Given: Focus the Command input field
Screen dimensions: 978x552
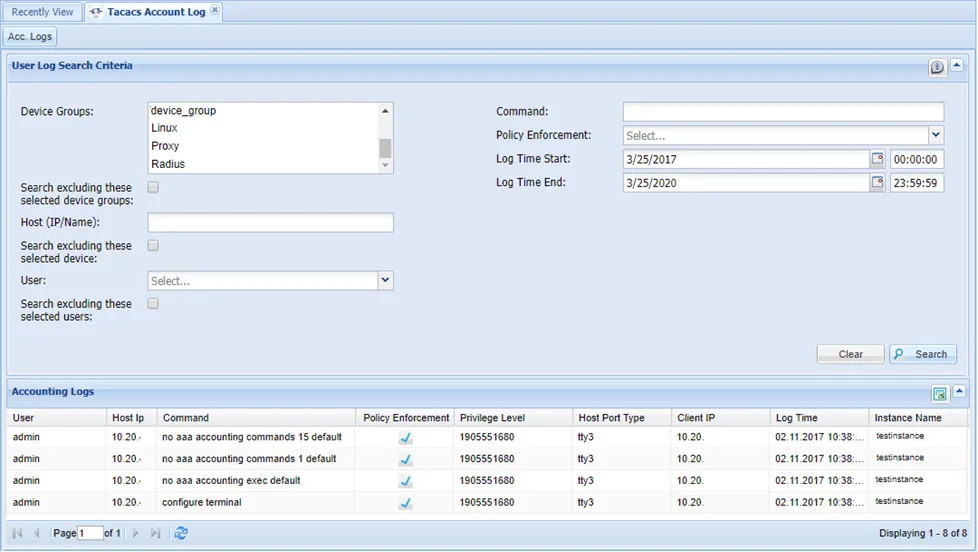Looking at the screenshot, I should (783, 112).
